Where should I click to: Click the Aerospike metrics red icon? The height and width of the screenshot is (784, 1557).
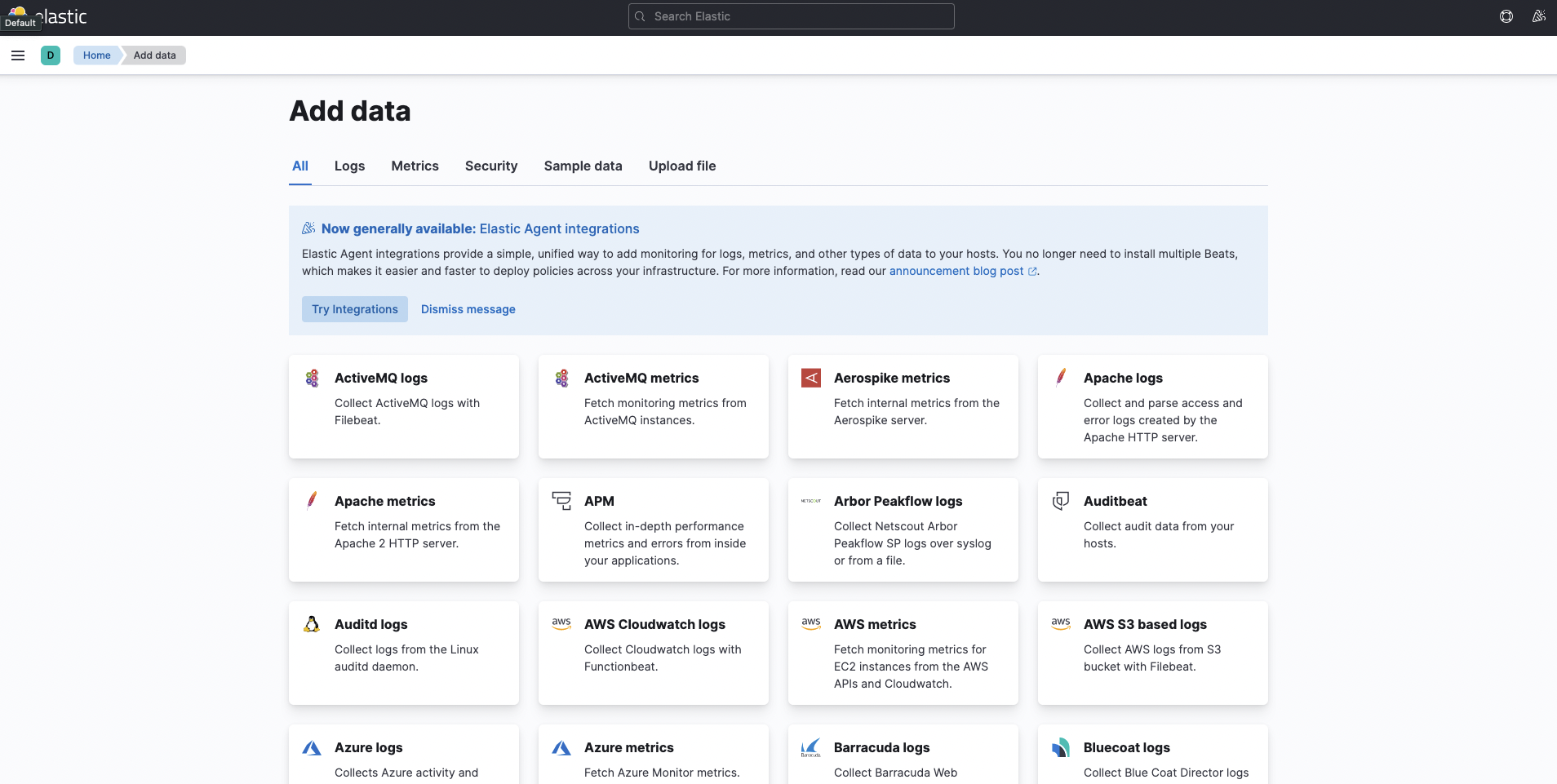pyautogui.click(x=811, y=378)
